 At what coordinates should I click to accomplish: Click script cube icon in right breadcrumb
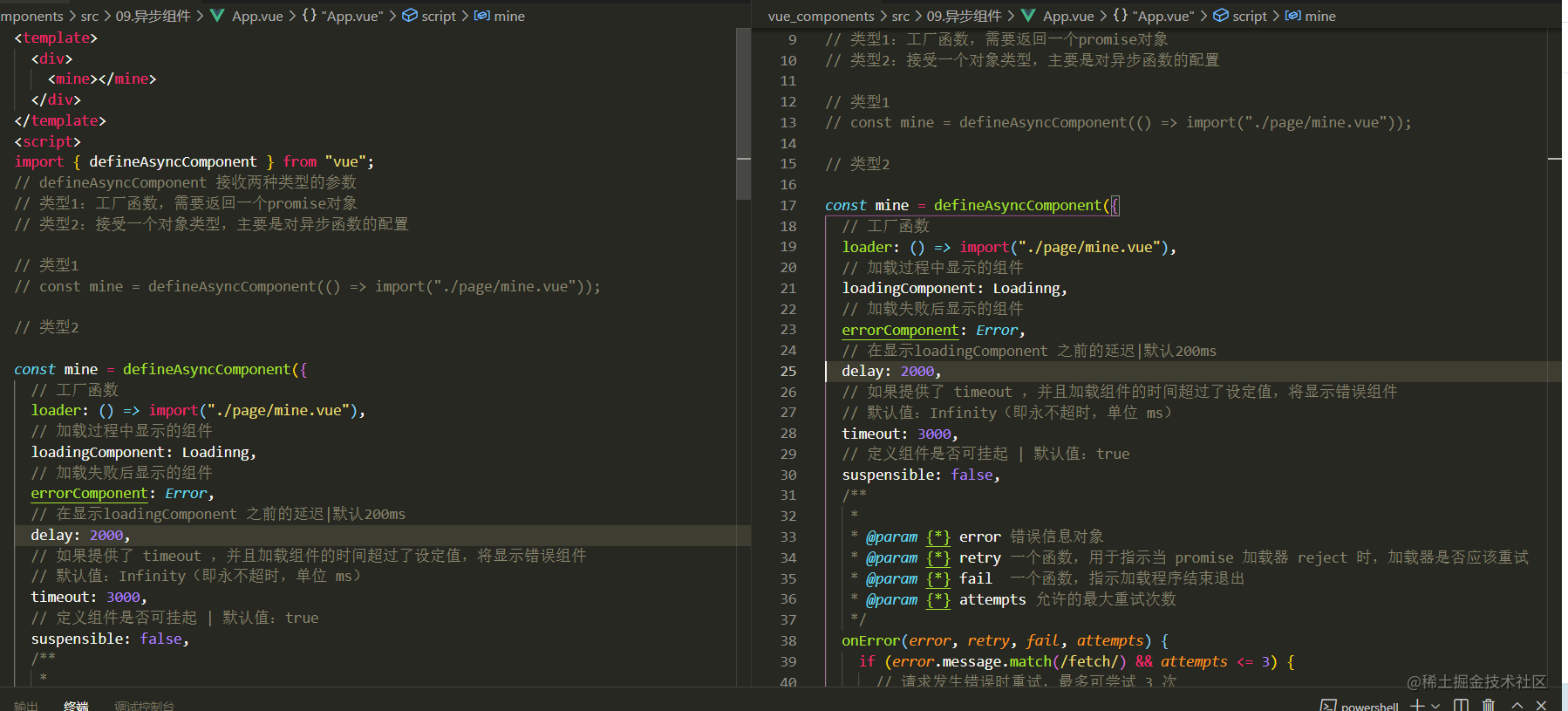pyautogui.click(x=1221, y=16)
